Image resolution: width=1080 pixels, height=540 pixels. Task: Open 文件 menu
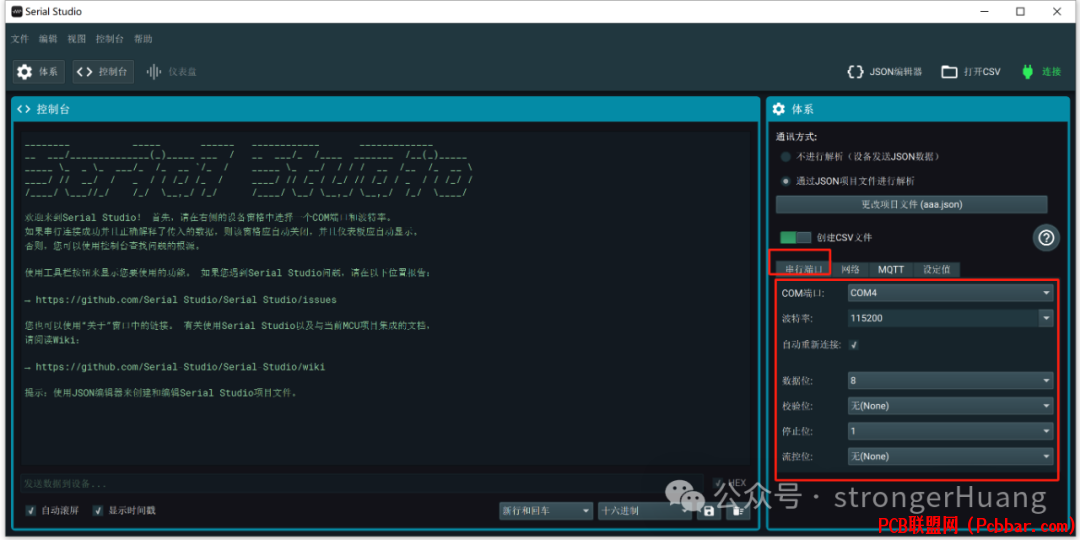pyautogui.click(x=20, y=39)
